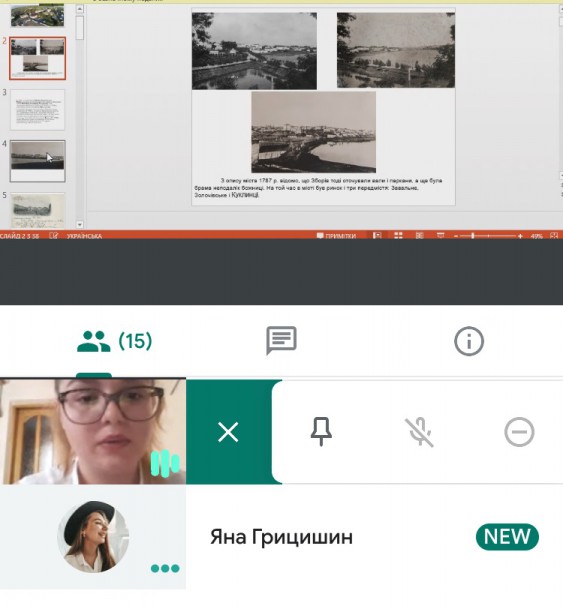Switch to Reading view icon
The width and height of the screenshot is (563, 609).
pos(420,235)
